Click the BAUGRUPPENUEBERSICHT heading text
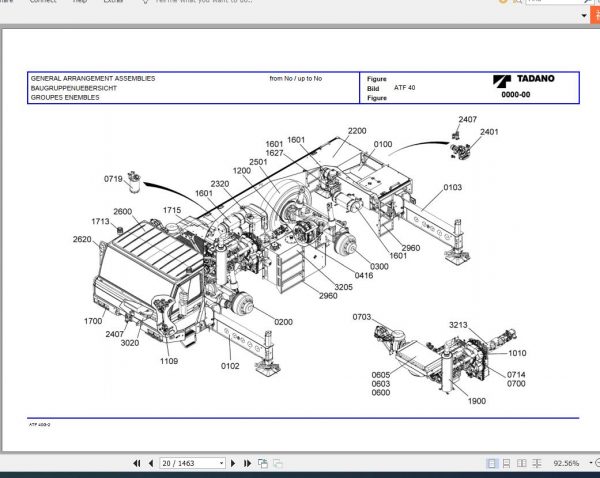The height and width of the screenshot is (478, 600). (73, 88)
